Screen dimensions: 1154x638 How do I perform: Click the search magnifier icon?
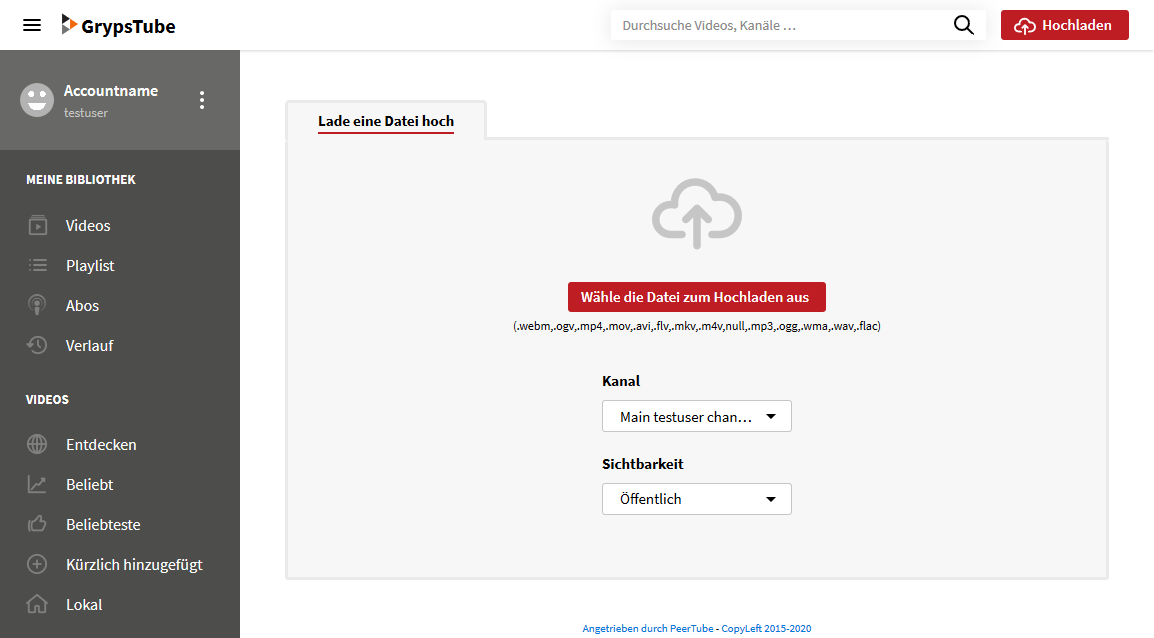963,26
